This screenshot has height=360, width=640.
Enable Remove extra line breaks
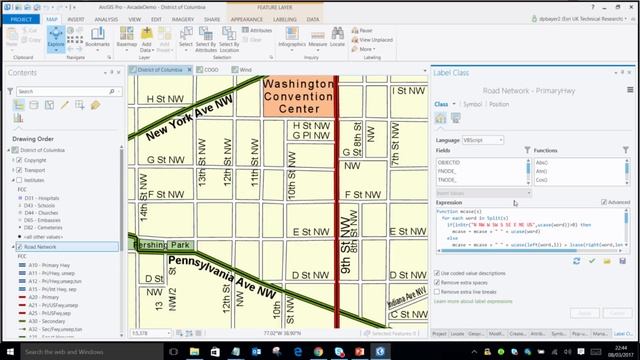[437, 292]
